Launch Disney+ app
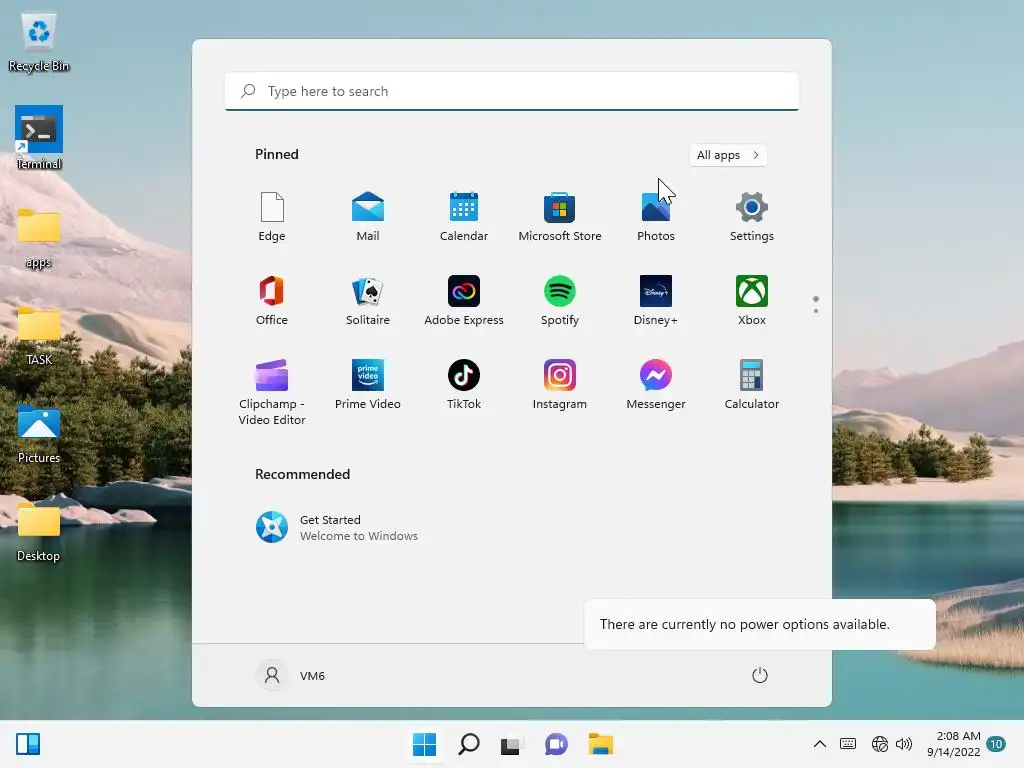 click(x=656, y=301)
